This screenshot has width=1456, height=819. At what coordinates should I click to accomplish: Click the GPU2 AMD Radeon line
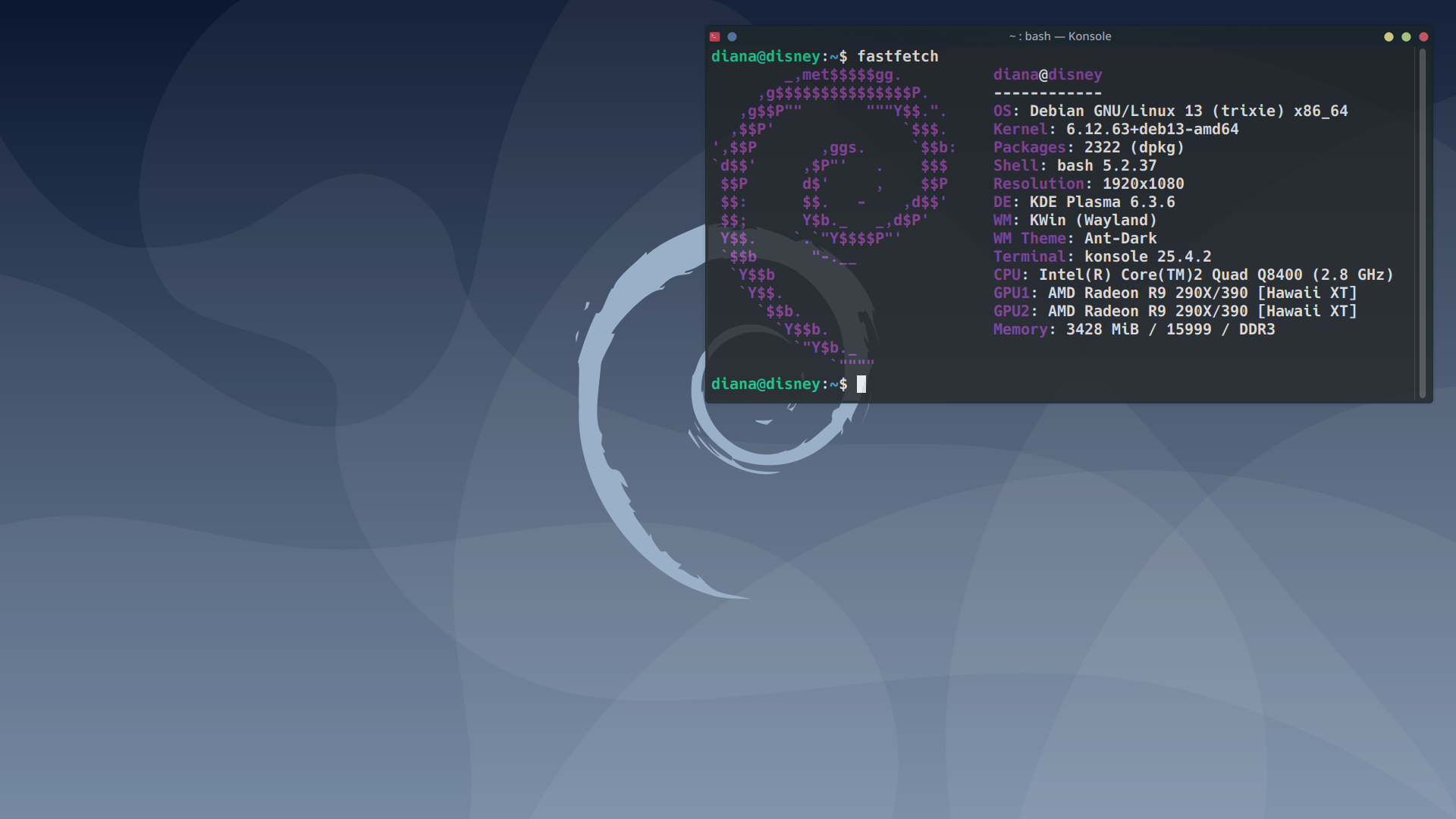coord(1175,311)
